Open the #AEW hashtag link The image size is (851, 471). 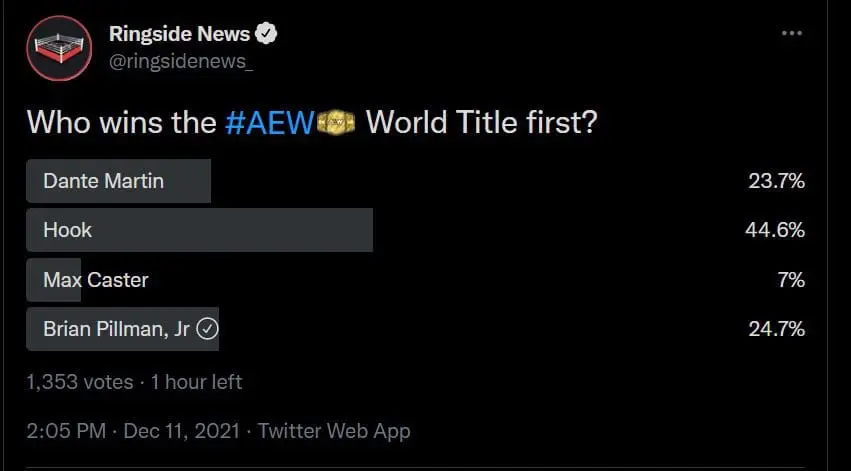(270, 123)
